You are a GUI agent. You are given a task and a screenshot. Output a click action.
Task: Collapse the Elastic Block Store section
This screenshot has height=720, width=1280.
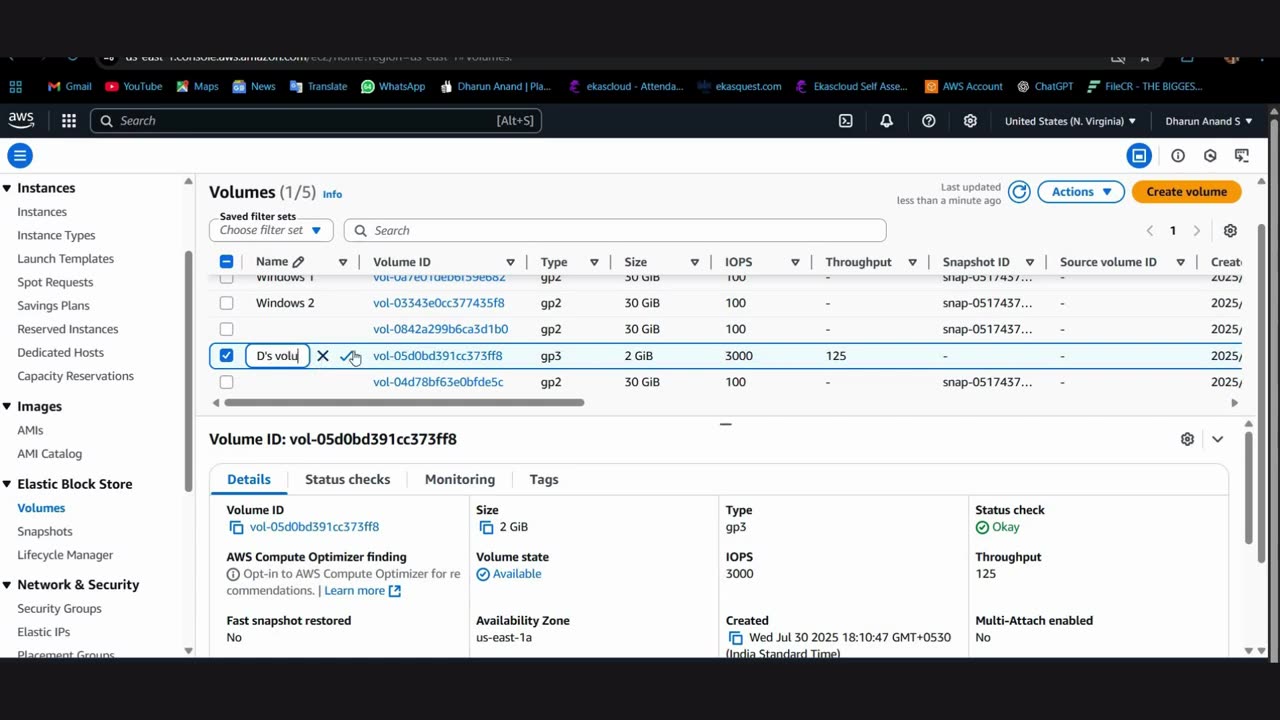(7, 484)
